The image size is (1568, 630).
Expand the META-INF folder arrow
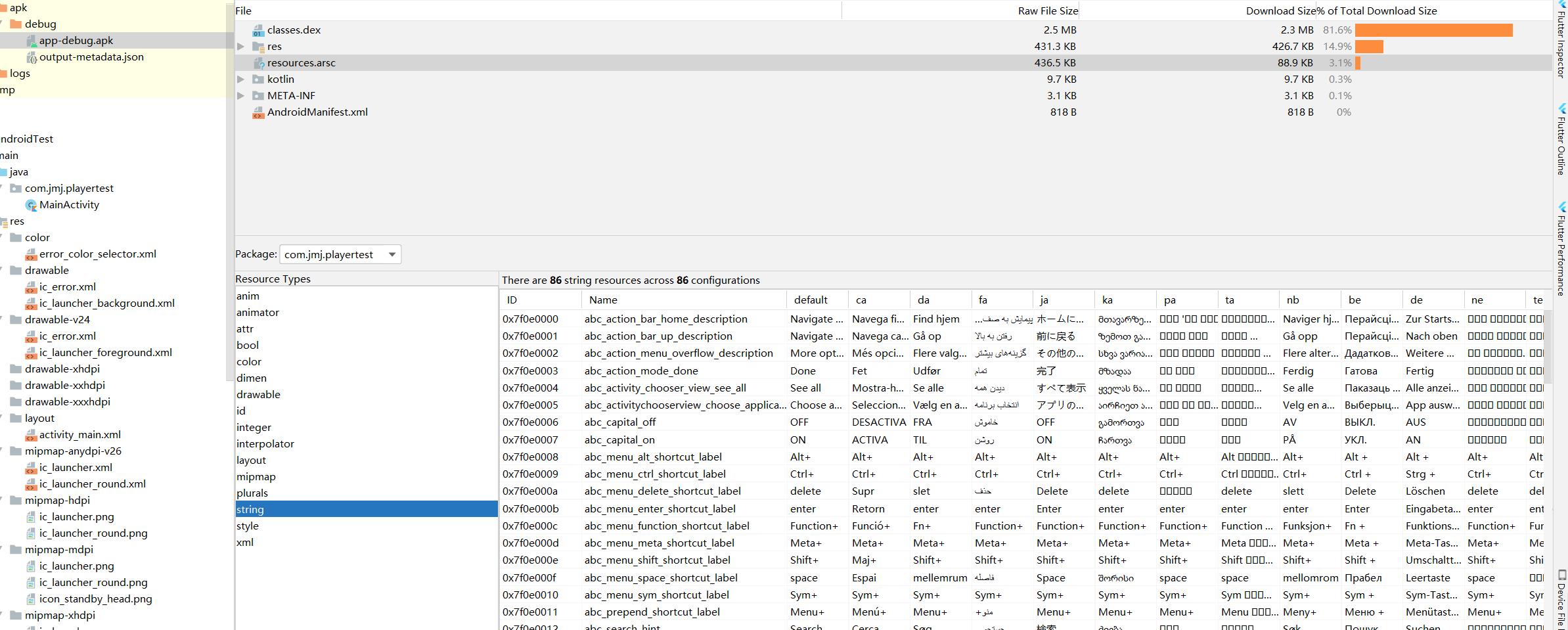pos(241,96)
